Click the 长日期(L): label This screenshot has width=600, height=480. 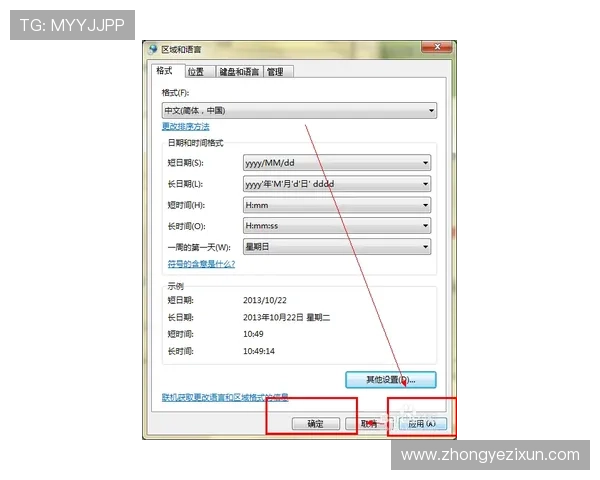[185, 184]
